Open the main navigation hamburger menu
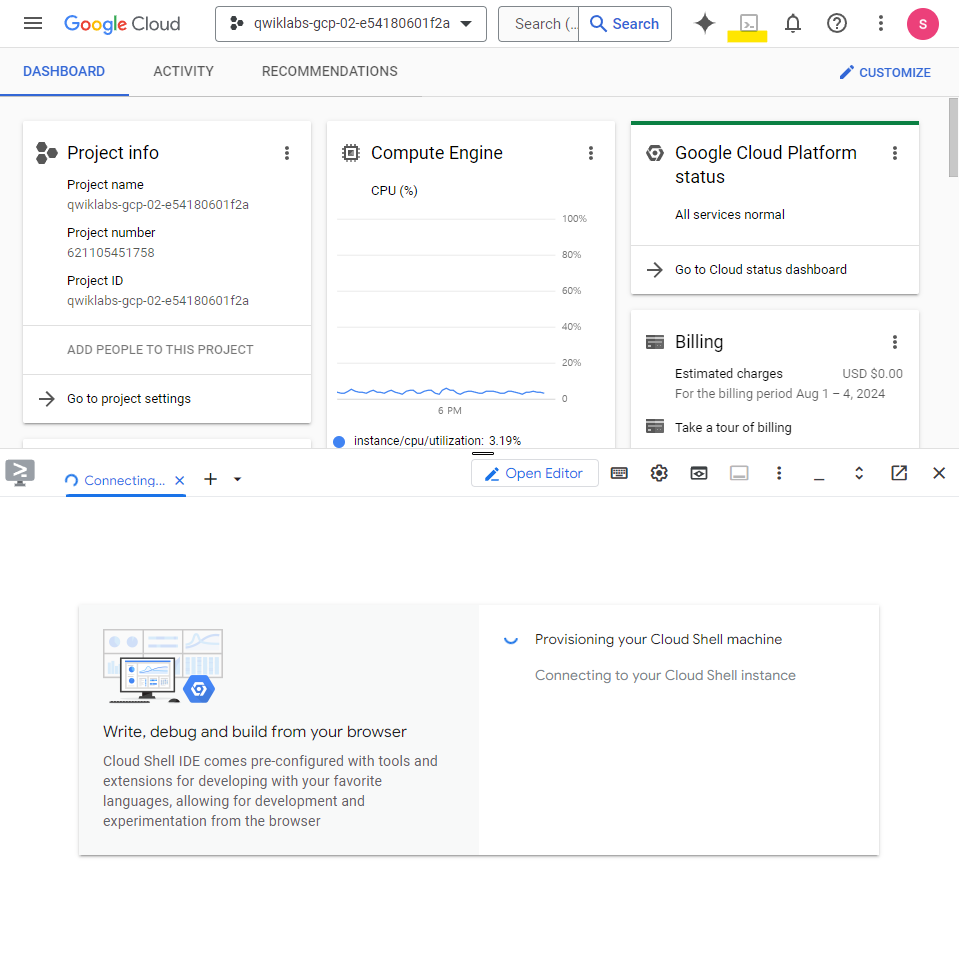This screenshot has height=957, width=959. [x=33, y=24]
